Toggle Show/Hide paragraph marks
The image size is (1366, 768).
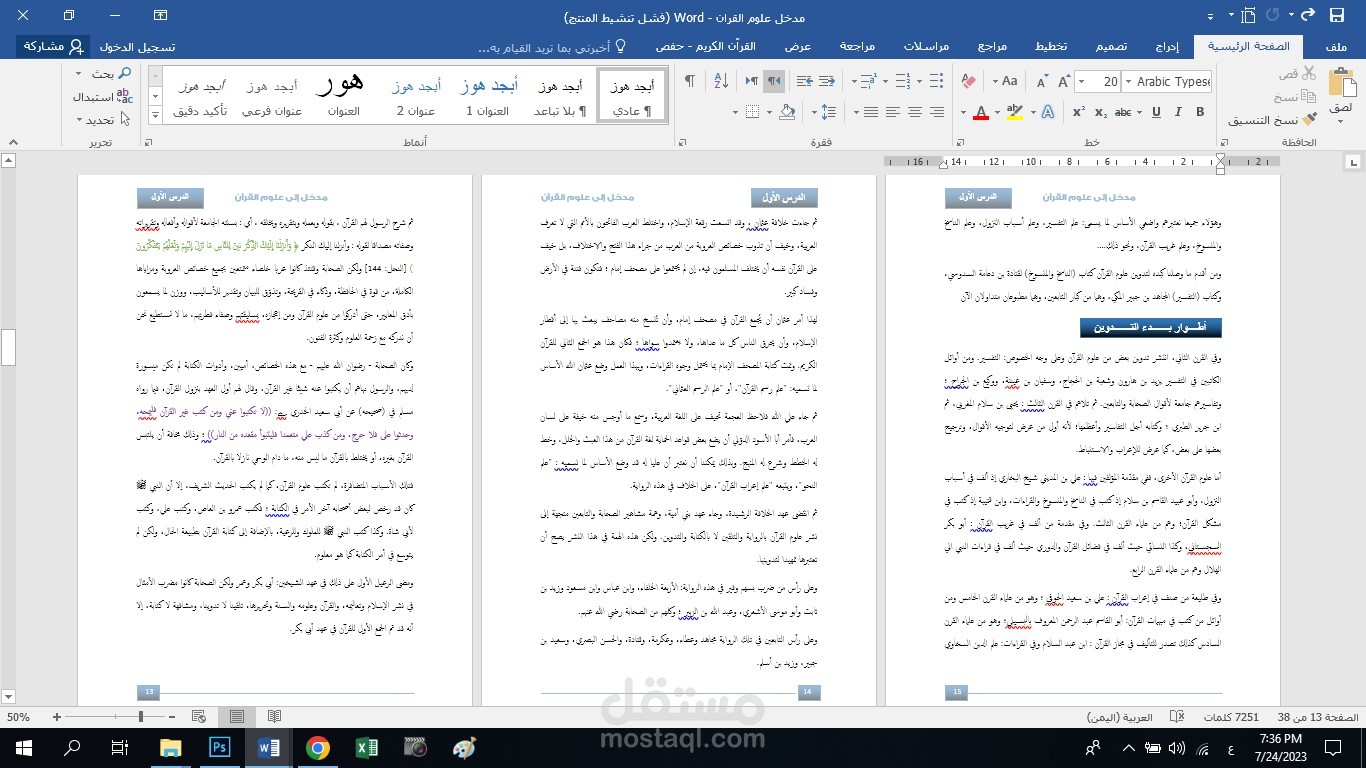689,81
